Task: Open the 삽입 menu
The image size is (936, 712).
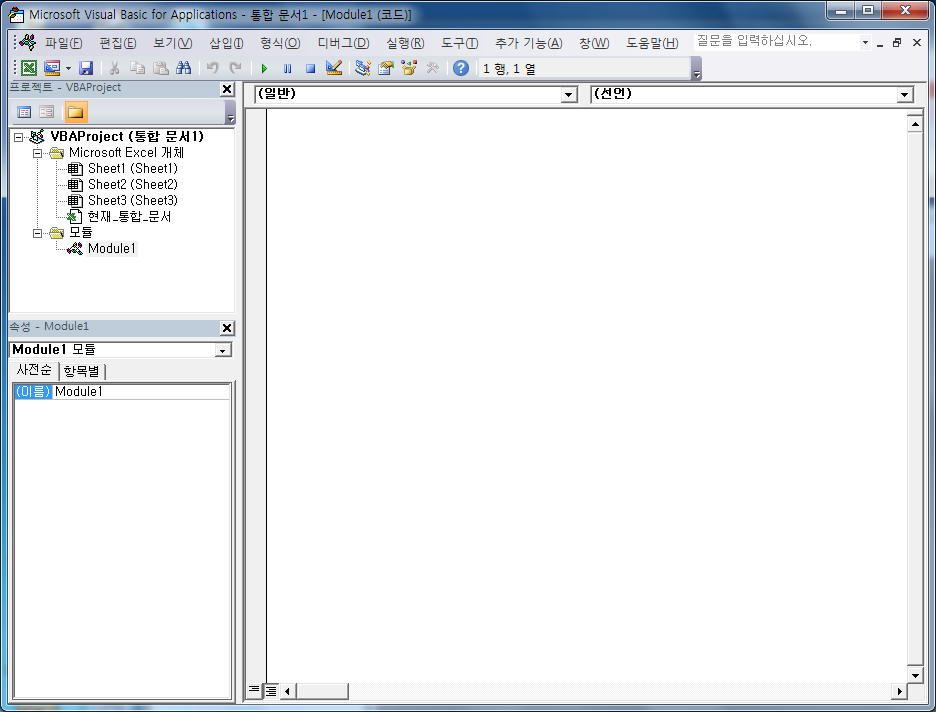Action: tap(226, 43)
